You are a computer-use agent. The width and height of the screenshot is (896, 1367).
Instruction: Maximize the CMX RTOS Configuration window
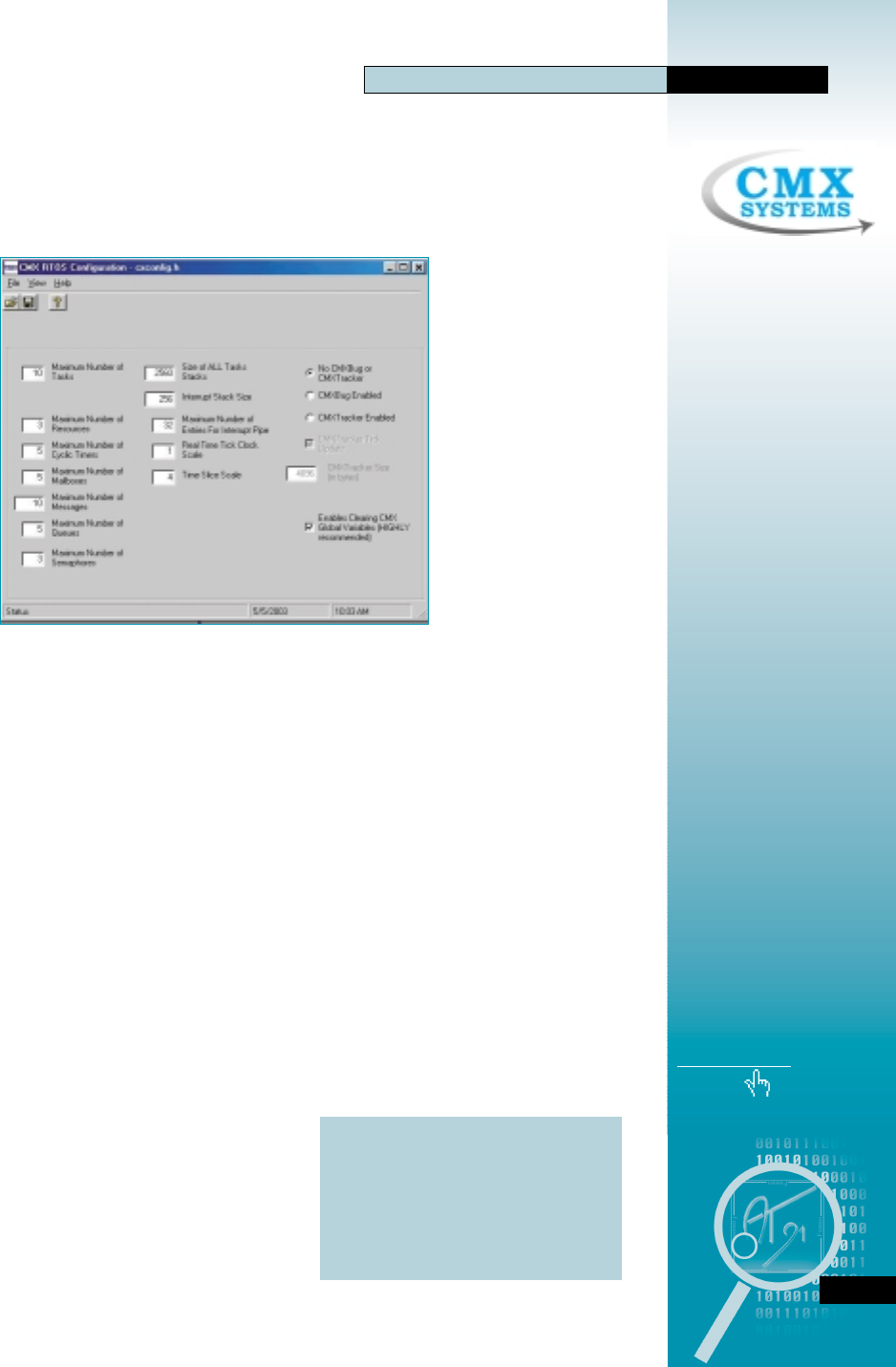tap(404, 267)
